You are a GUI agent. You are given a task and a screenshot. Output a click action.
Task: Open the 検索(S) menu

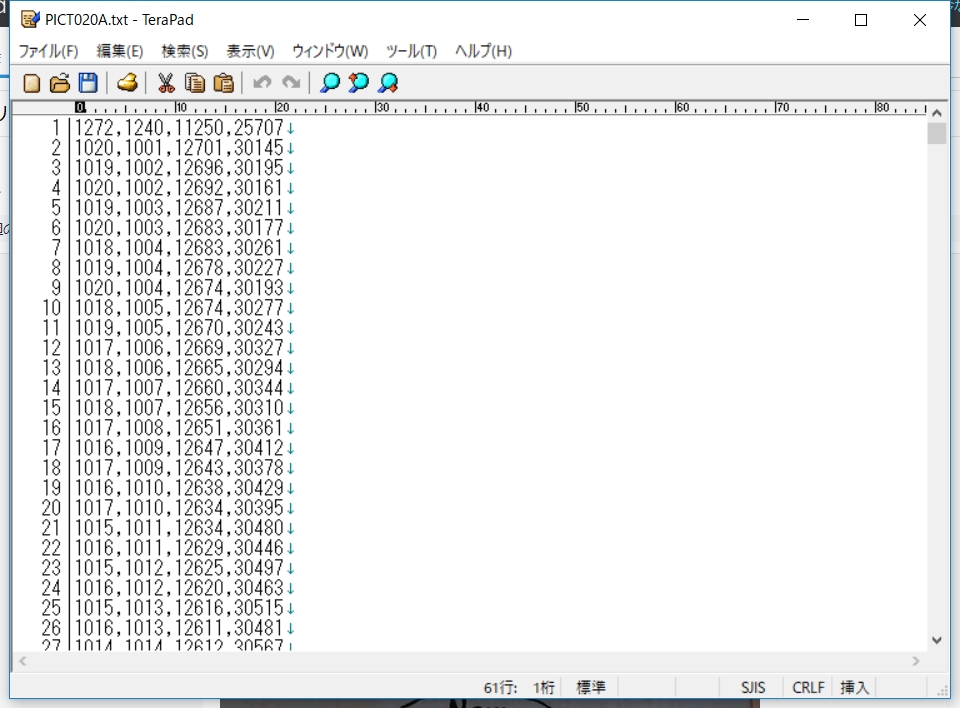click(185, 51)
